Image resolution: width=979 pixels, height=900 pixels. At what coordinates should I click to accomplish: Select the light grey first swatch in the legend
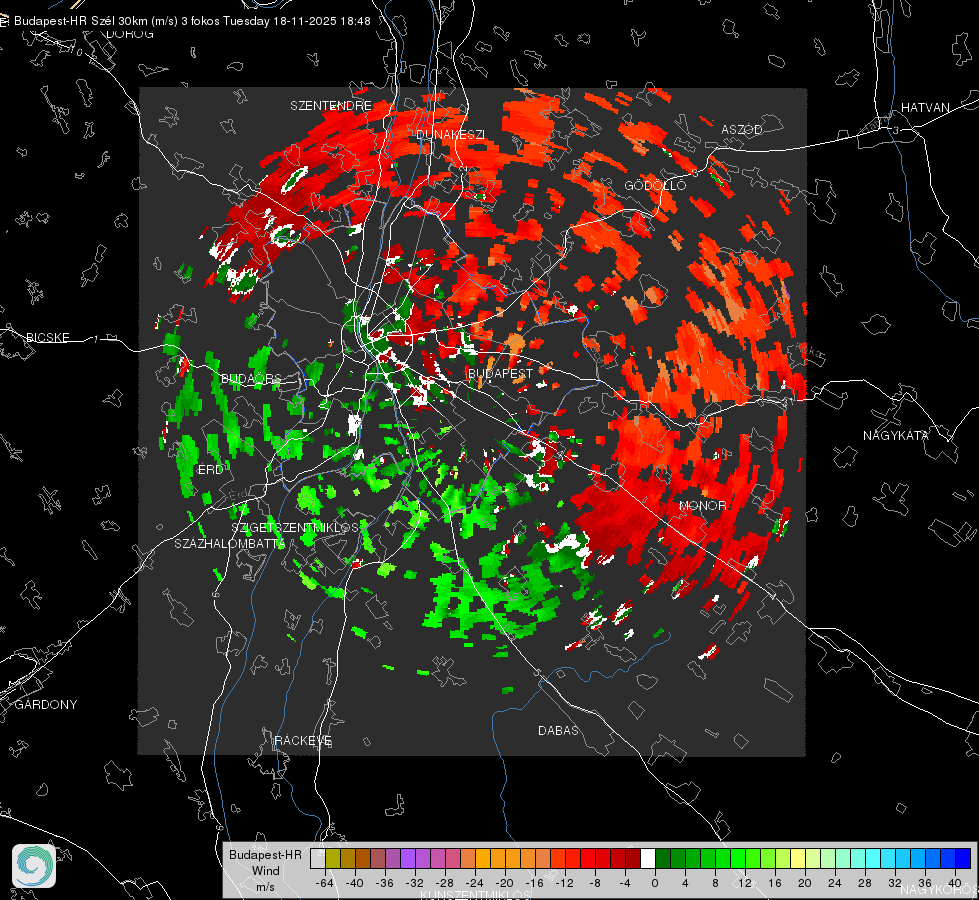(x=318, y=859)
